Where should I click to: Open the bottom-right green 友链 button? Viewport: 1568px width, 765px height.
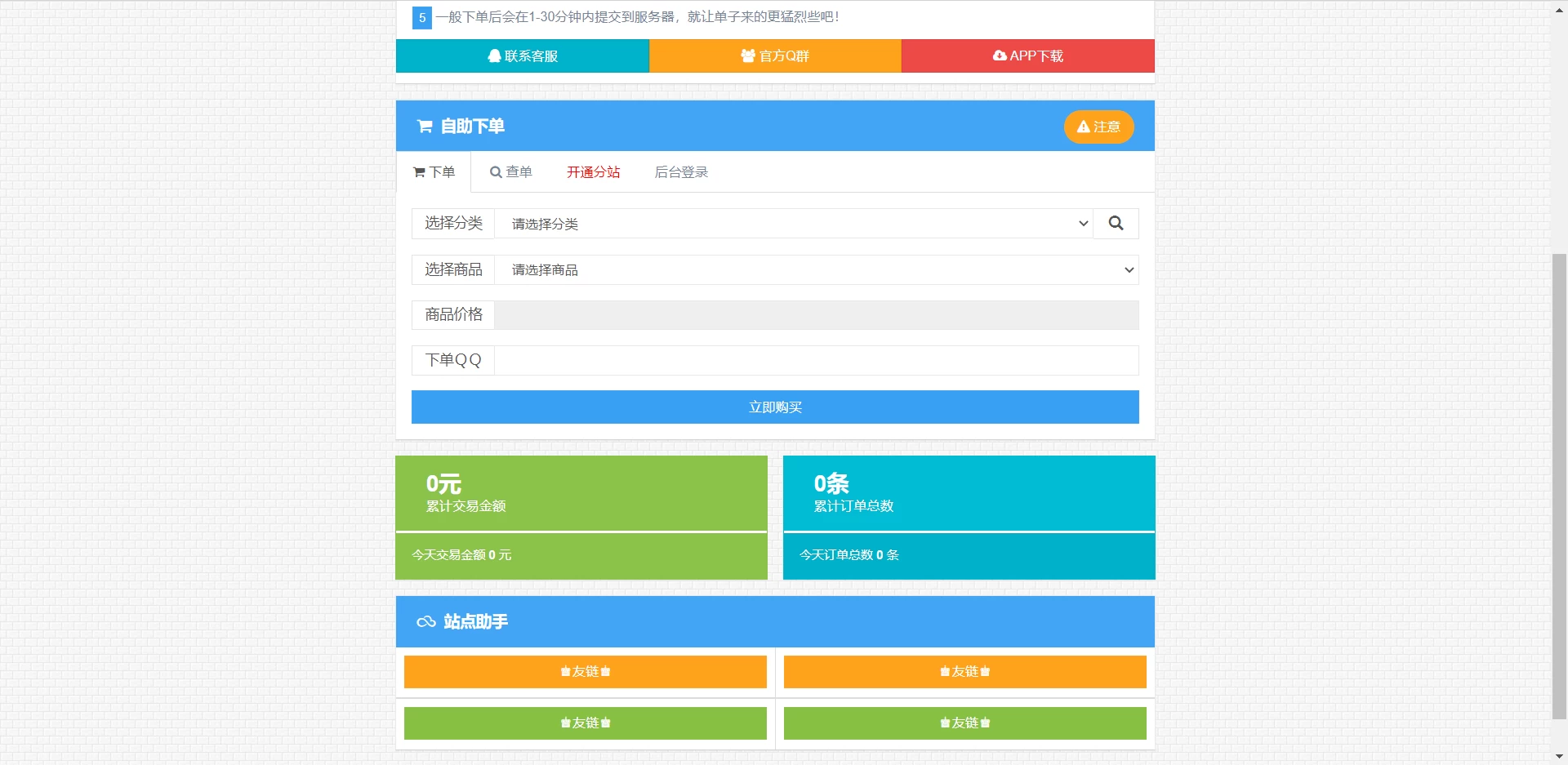[965, 723]
